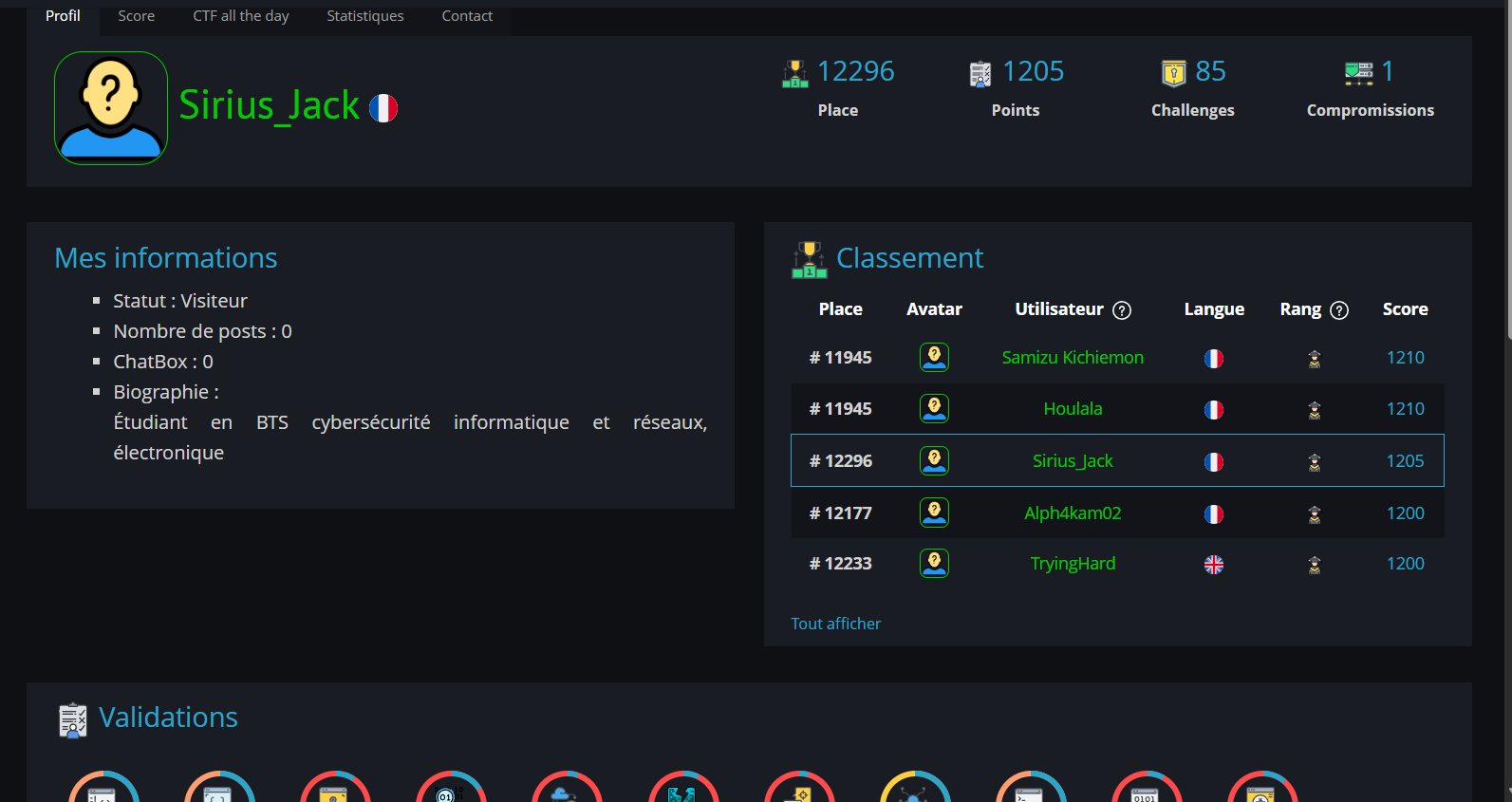Viewport: 1512px width, 802px height.
Task: Open the CTF all the day tab
Action: coord(241,16)
